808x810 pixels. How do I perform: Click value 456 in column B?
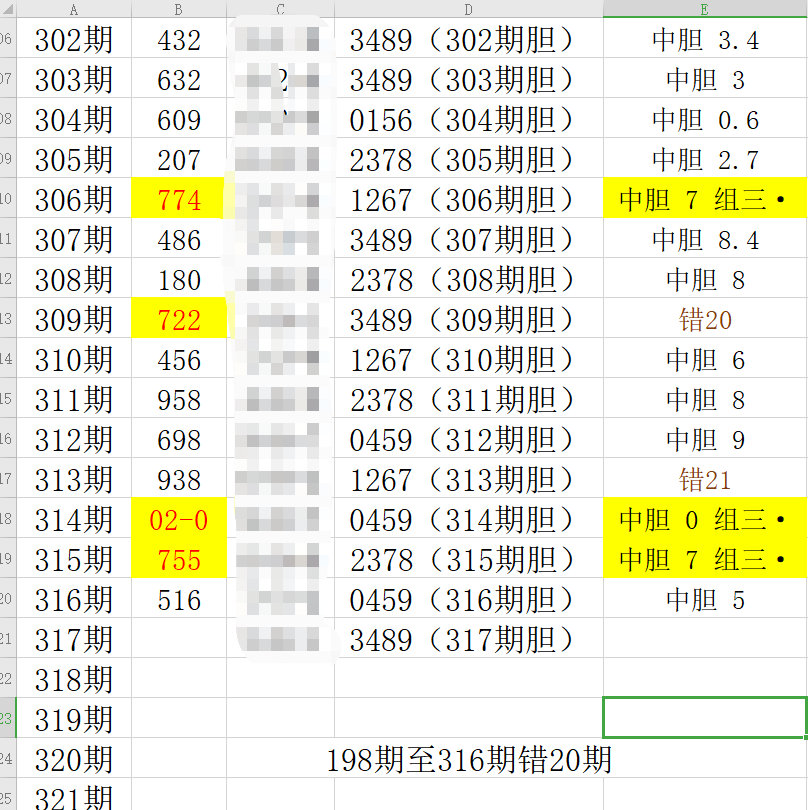(179, 360)
